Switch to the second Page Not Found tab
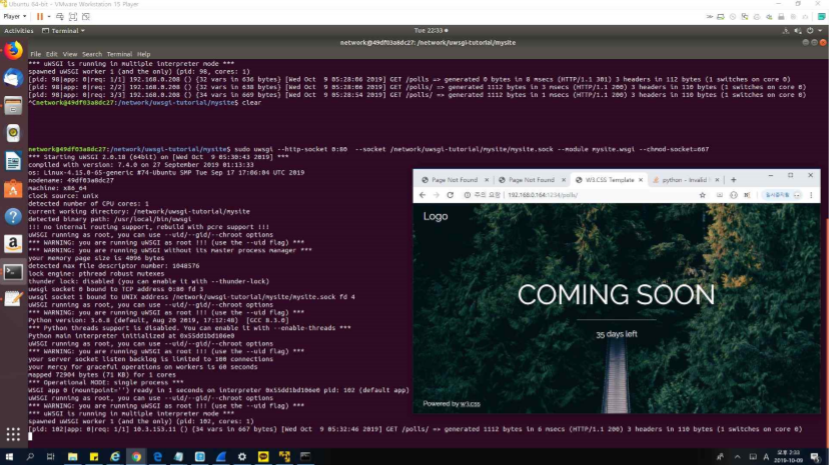Viewport: 832px width, 466px height. coord(532,180)
